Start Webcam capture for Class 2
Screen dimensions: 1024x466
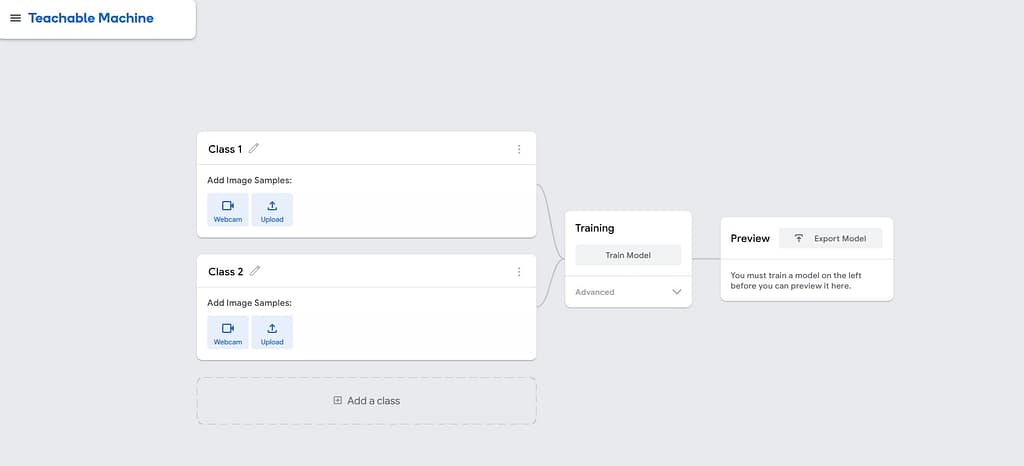228,332
